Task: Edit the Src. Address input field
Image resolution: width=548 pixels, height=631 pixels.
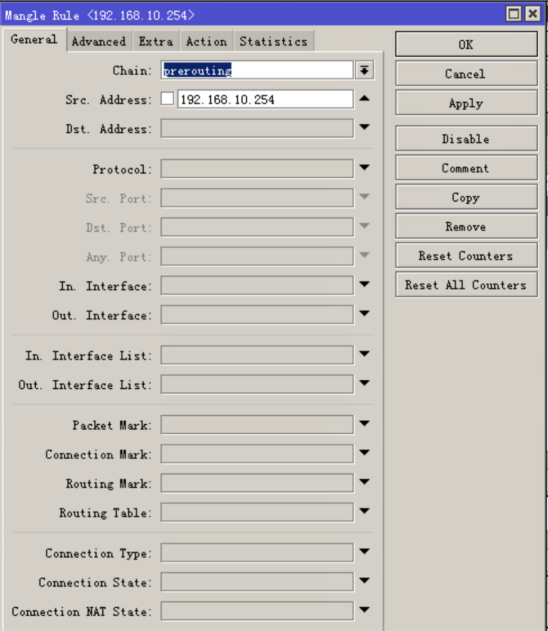Action: [266, 99]
